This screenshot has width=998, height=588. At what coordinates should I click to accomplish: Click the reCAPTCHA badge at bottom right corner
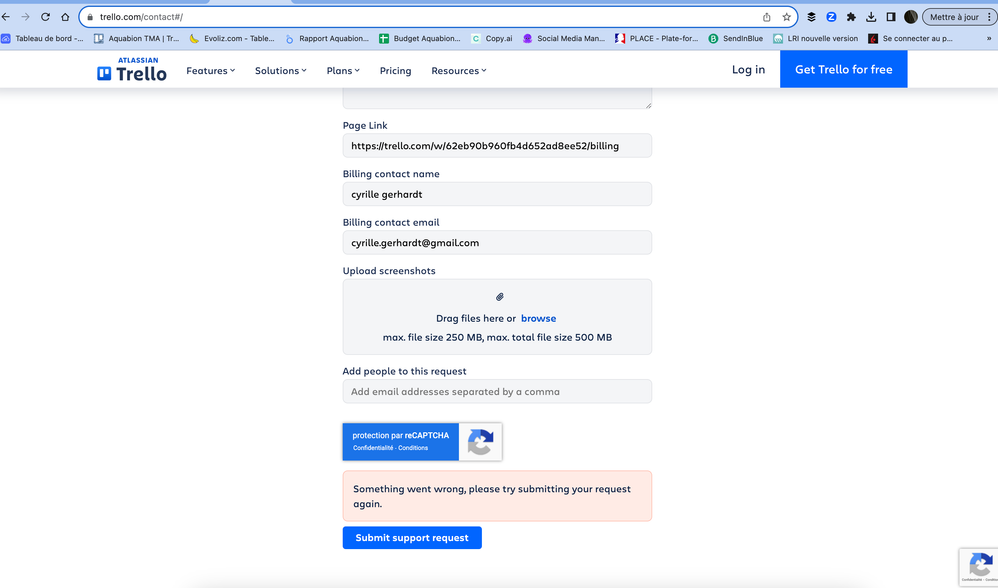979,566
